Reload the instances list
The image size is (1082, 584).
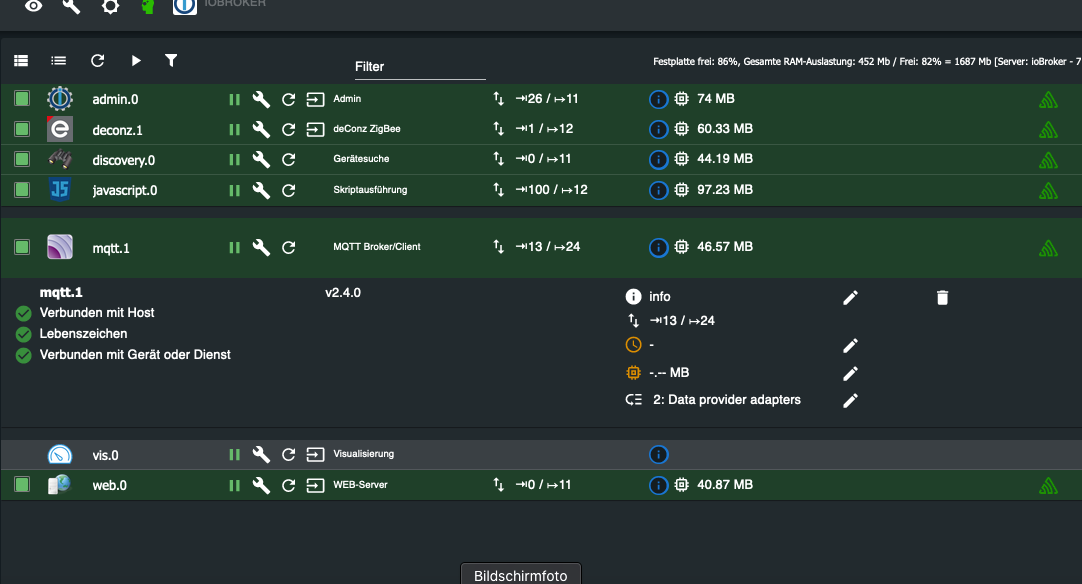tap(97, 61)
